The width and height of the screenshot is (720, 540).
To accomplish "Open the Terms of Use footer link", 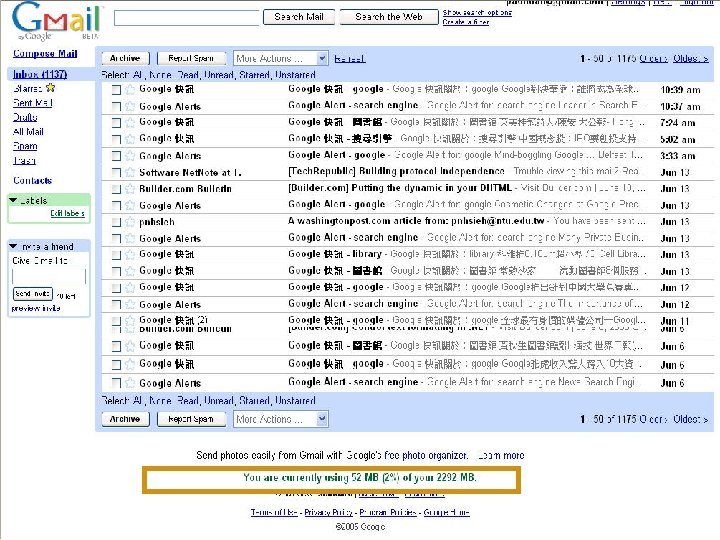I will [x=274, y=512].
